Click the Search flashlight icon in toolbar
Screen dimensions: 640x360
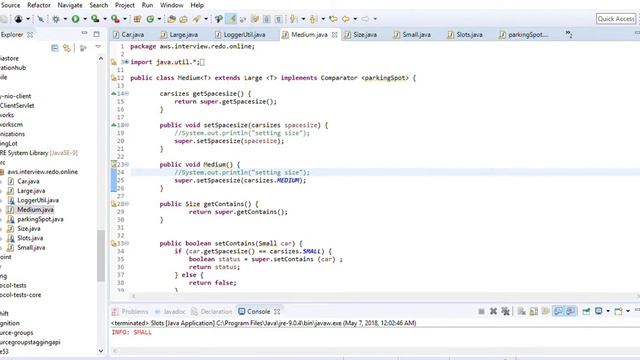tap(197, 19)
